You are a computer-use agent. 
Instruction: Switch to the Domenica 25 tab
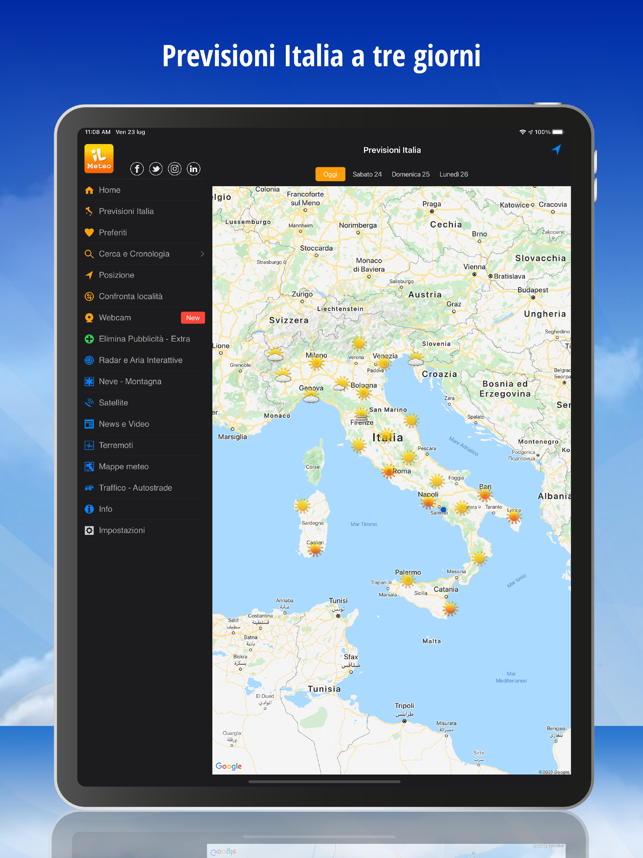tap(410, 174)
